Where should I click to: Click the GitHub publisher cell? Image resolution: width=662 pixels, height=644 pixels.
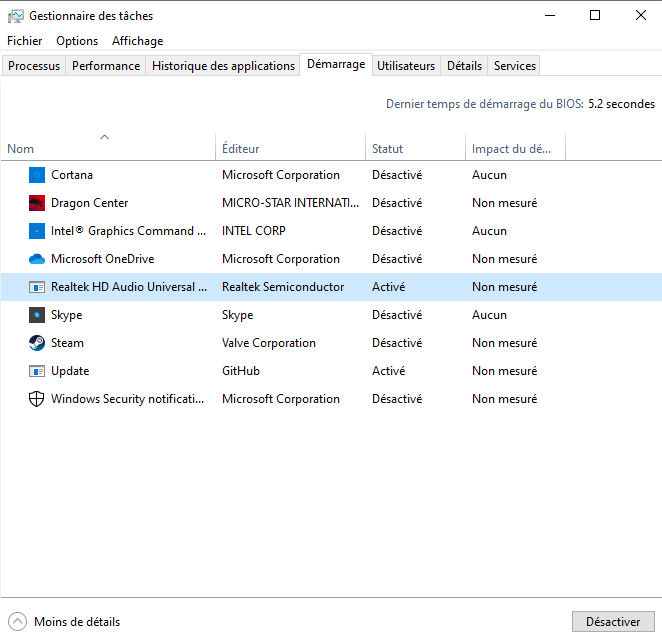241,371
